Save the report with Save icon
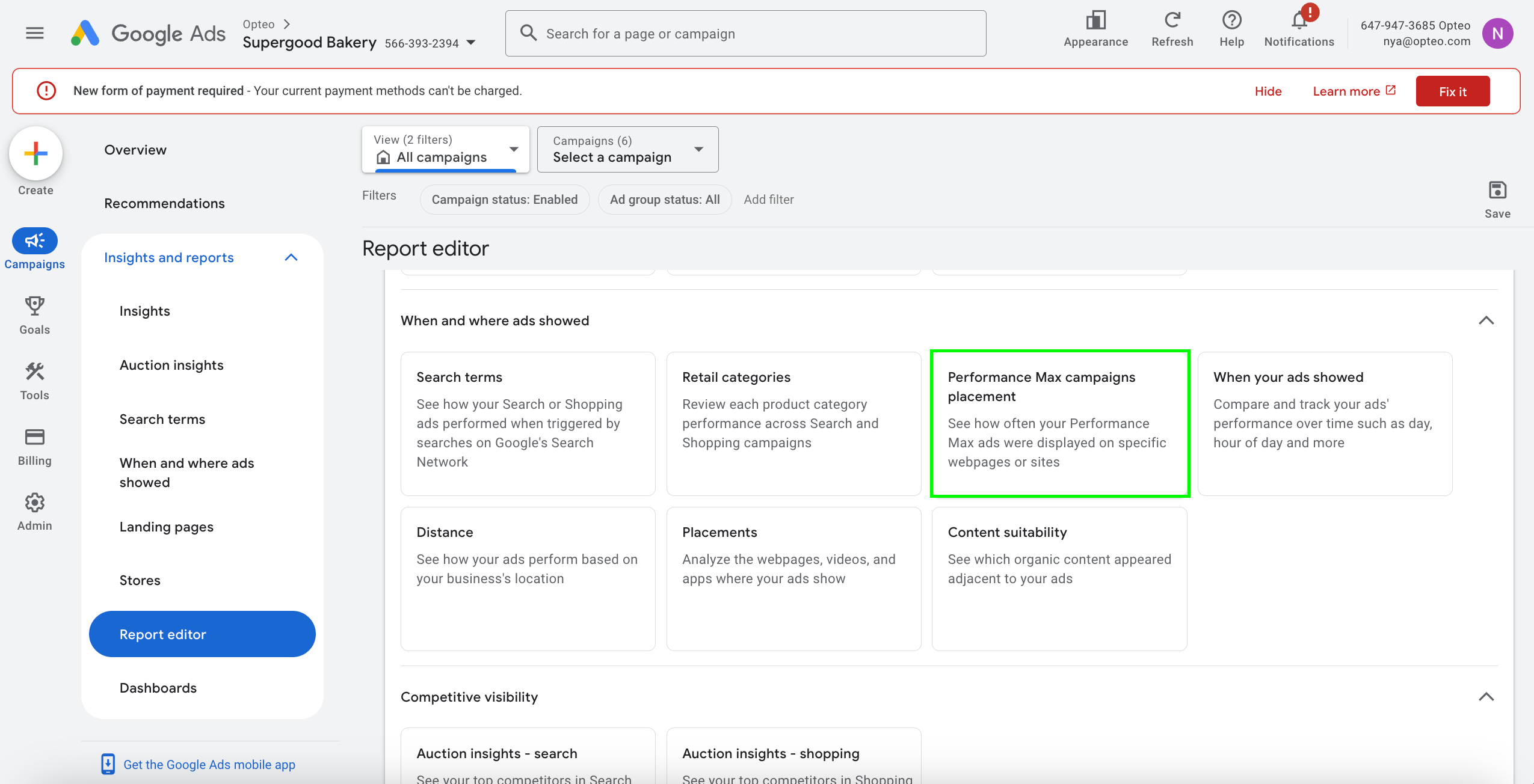 click(1497, 191)
